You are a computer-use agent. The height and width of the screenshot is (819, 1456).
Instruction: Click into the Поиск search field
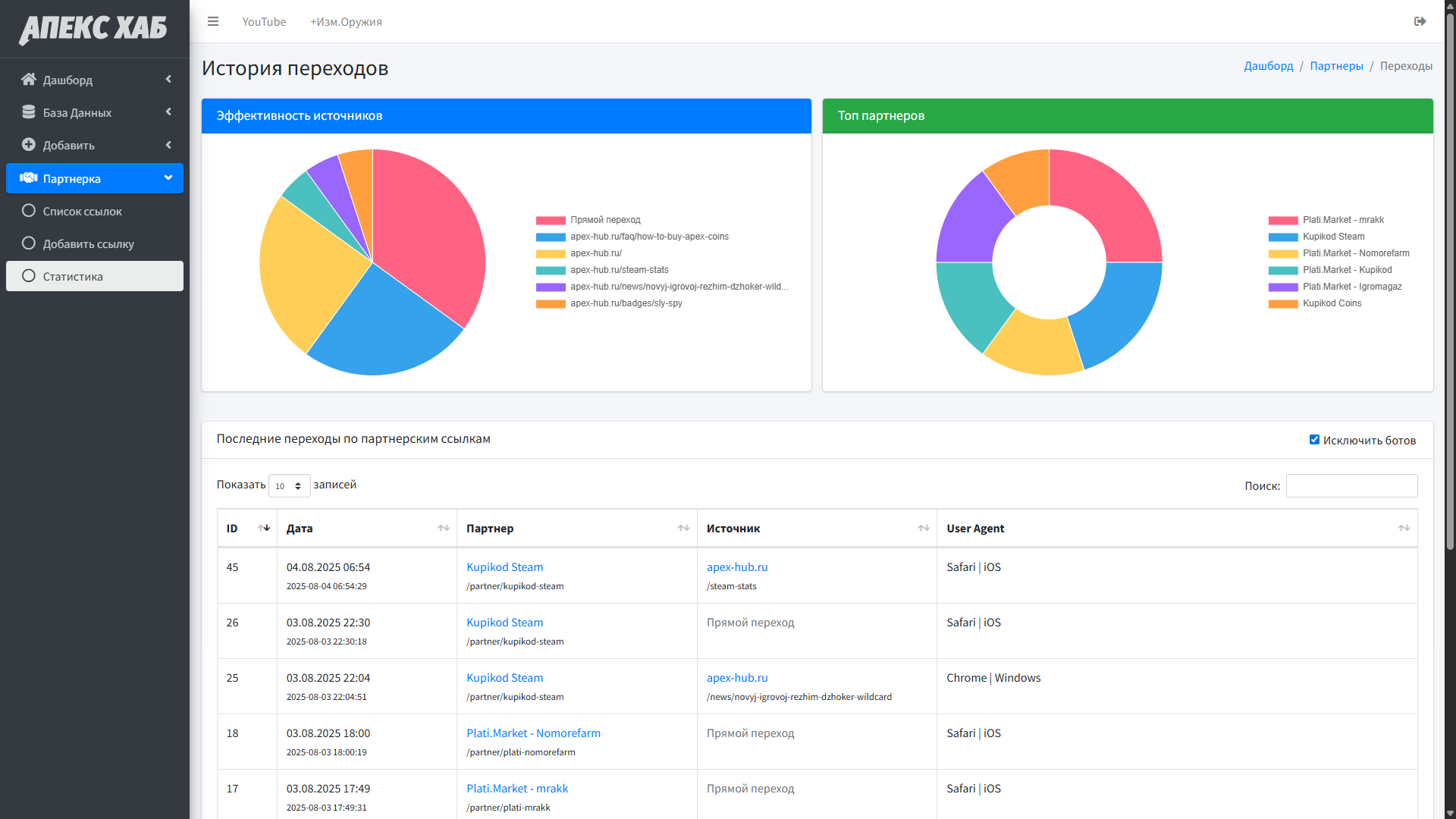(1351, 486)
